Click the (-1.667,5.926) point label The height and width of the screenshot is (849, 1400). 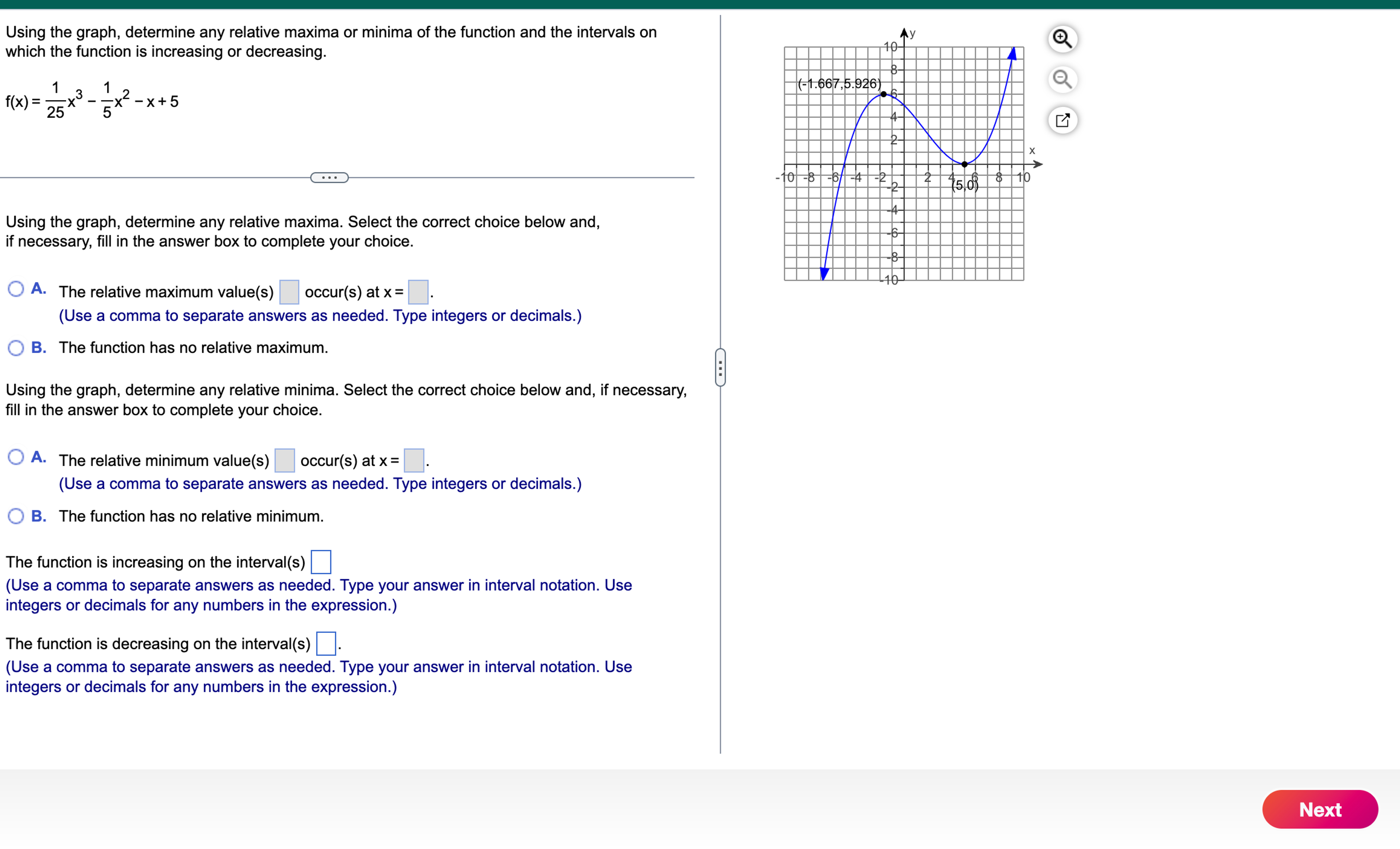839,84
